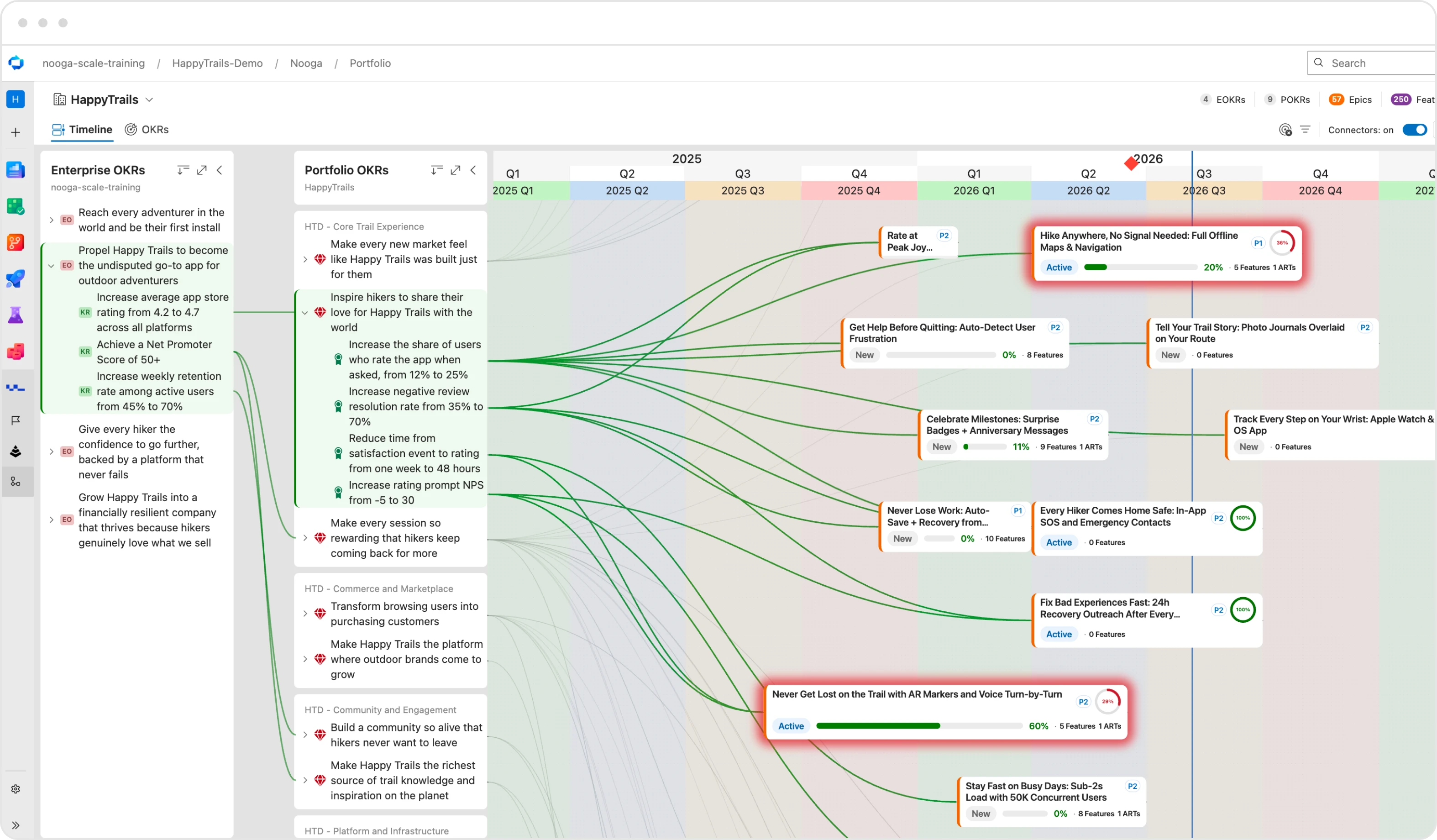
Task: Select 'Increase rating prompt NPS from -5 to 30'
Action: (416, 493)
